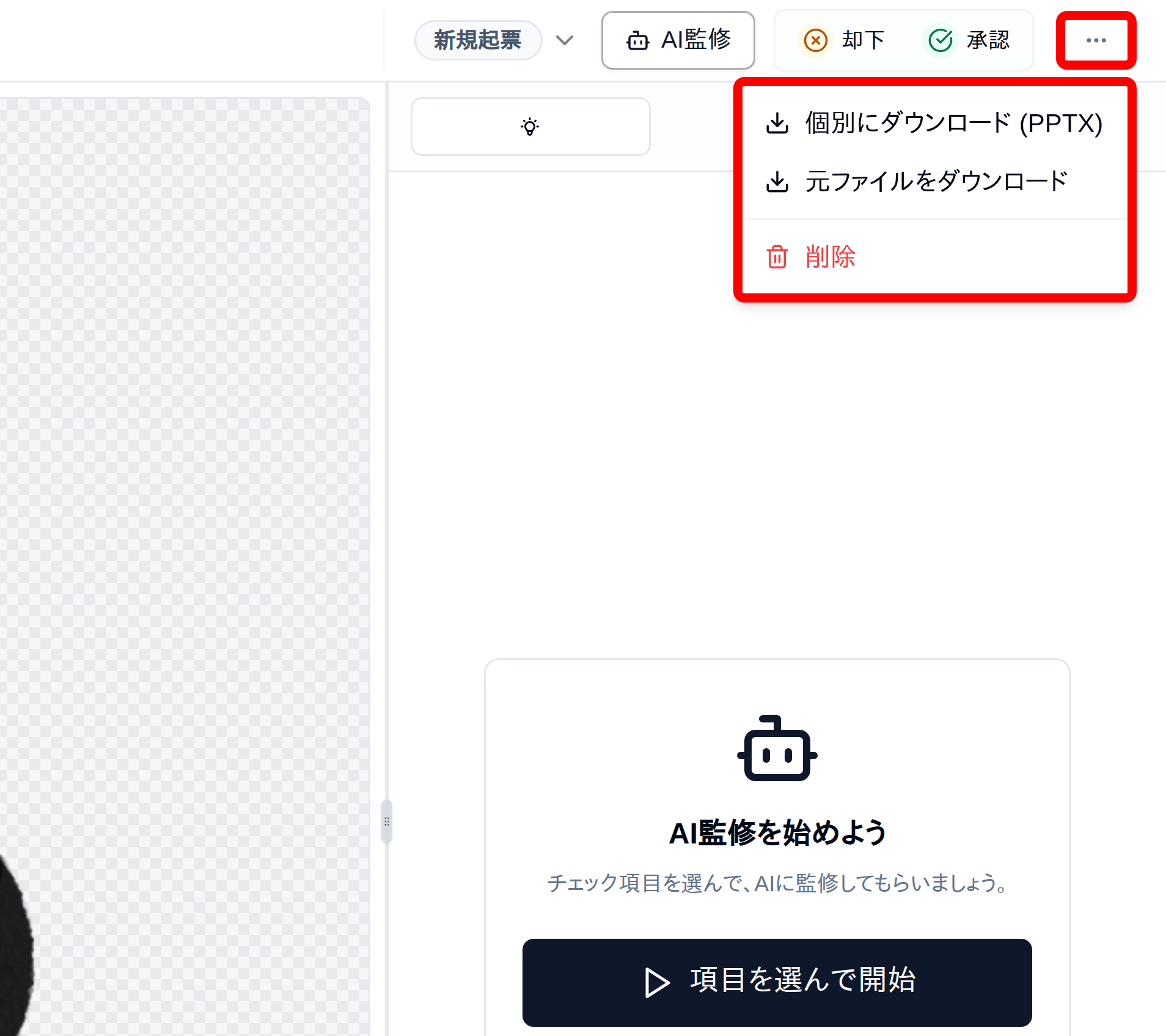Open the 新規起票 status dropdown

478,40
